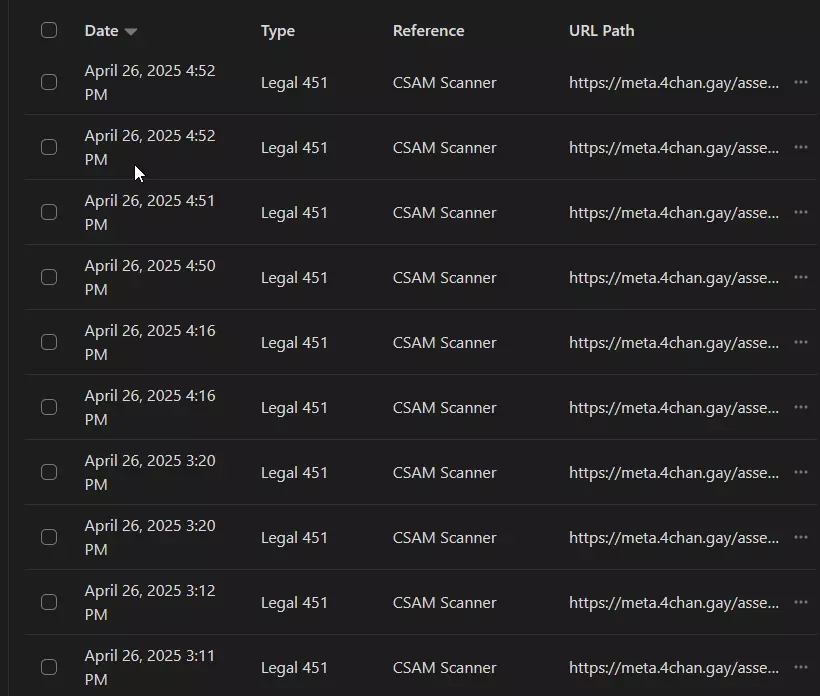Select the second 3:20 PM row checkbox
This screenshot has width=820, height=696.
[49, 537]
